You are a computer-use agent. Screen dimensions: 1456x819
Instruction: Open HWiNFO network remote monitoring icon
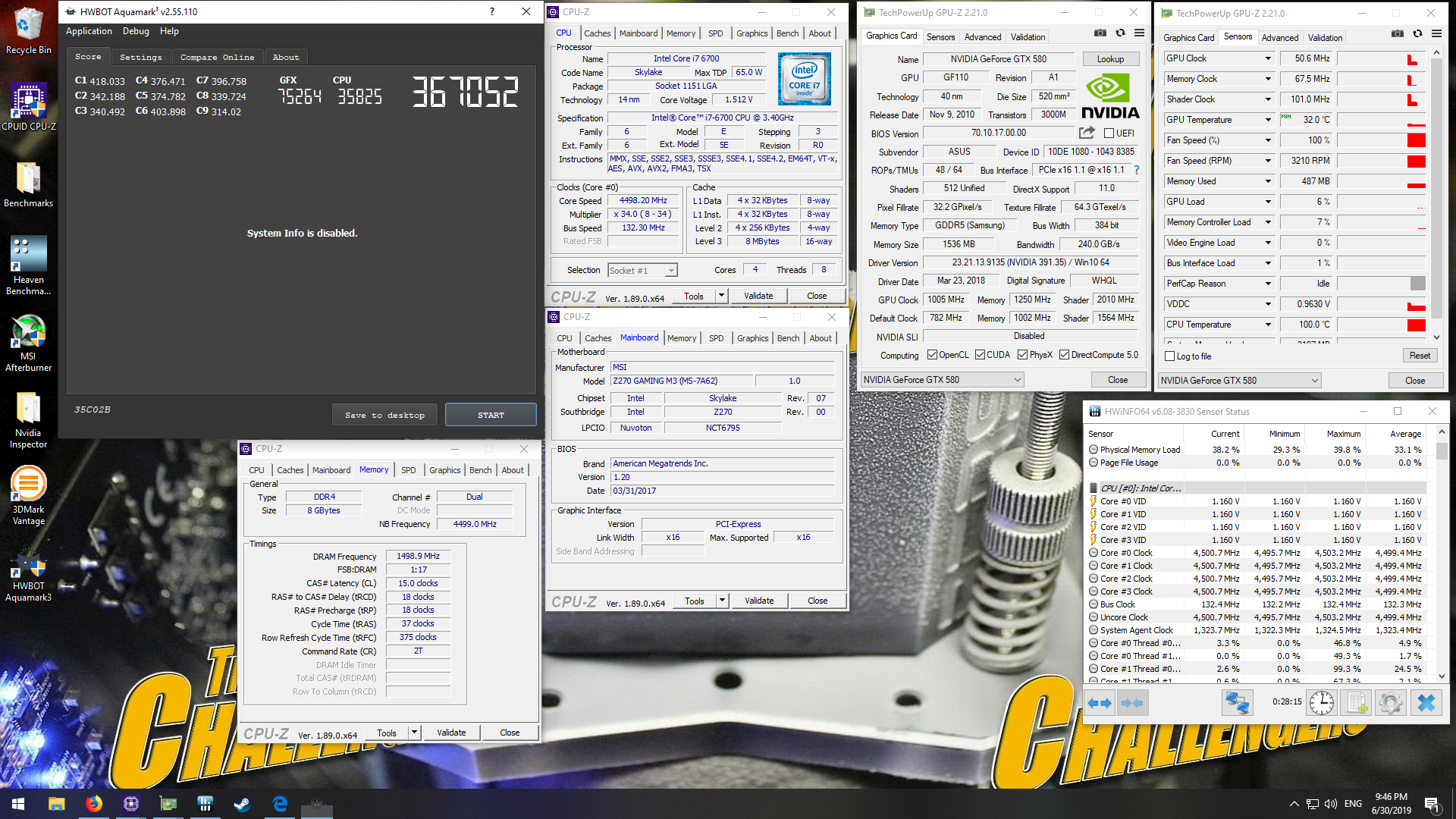click(1237, 703)
